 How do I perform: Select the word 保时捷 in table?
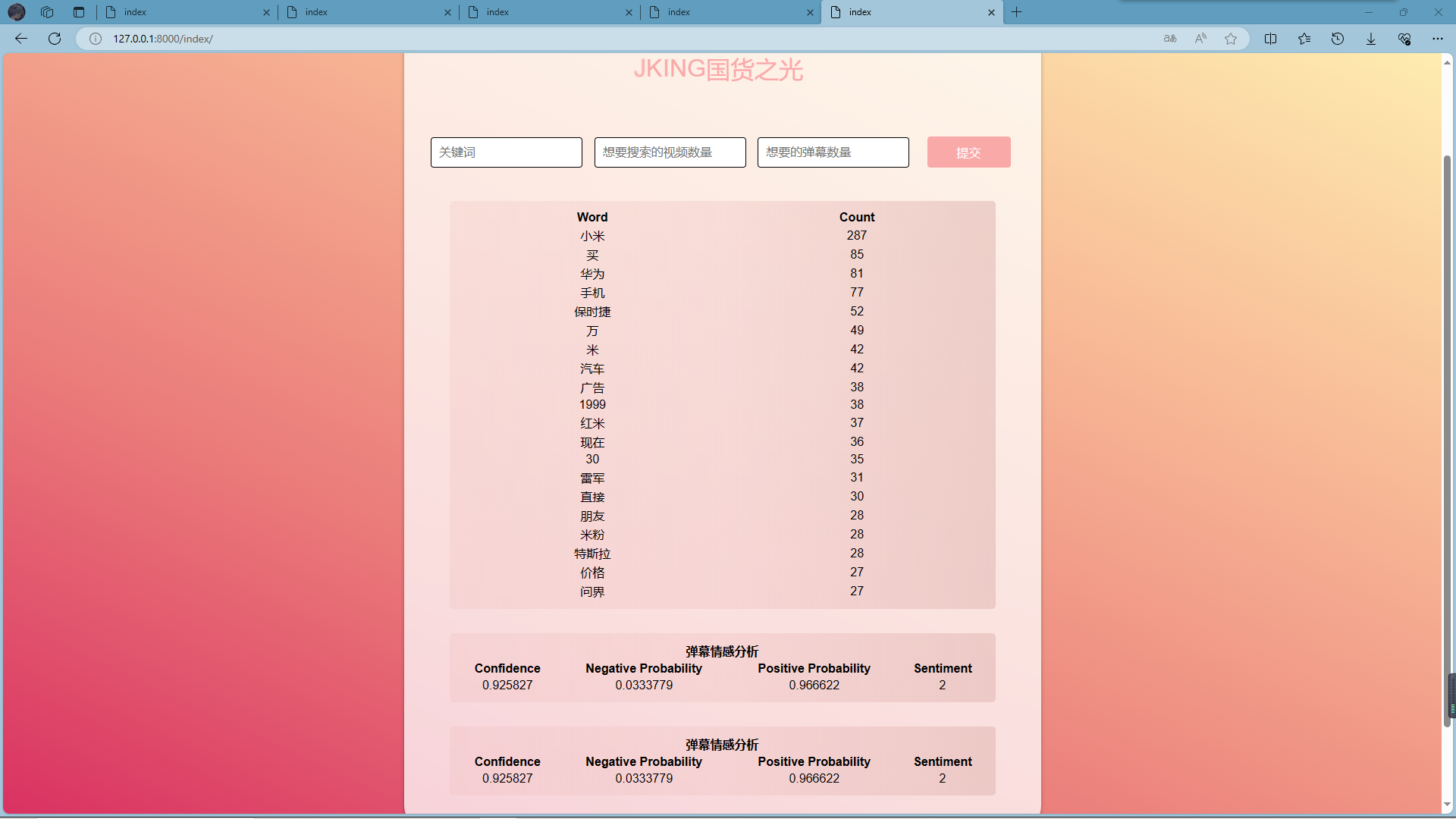click(592, 312)
